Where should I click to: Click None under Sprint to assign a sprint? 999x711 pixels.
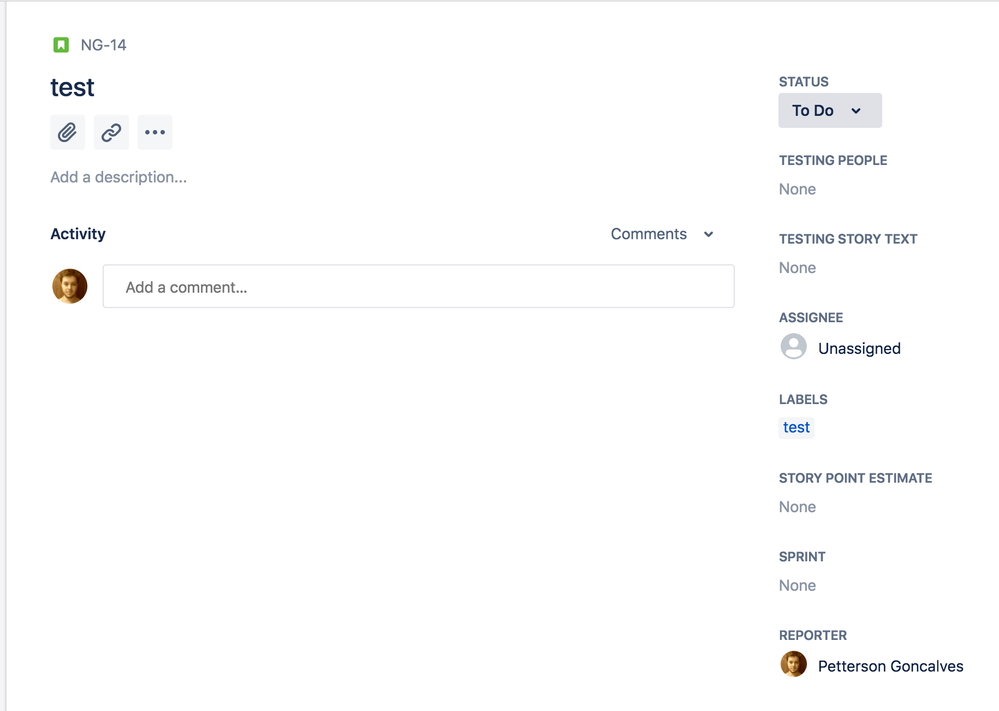tap(797, 585)
